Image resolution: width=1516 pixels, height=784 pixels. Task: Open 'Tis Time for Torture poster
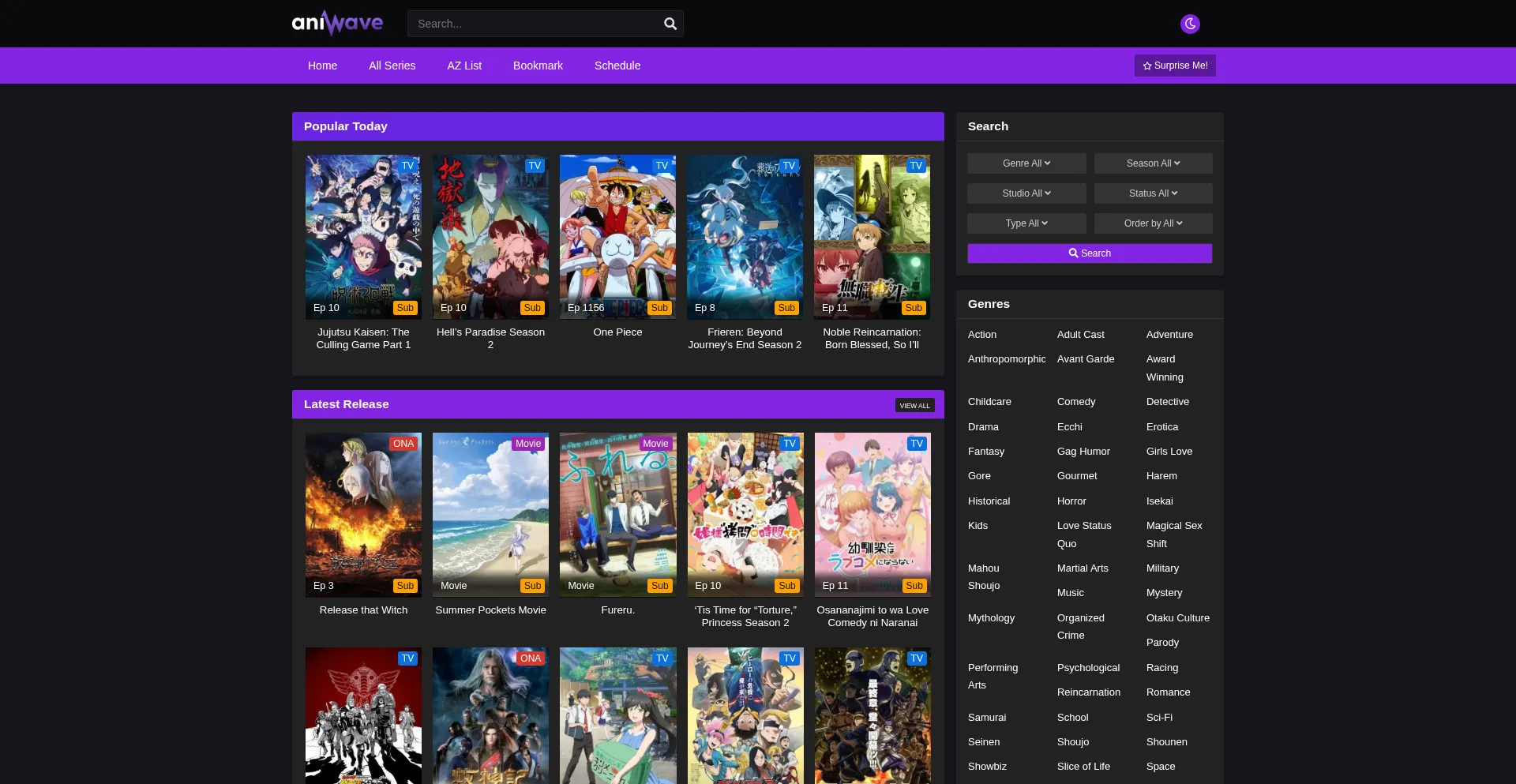point(745,515)
